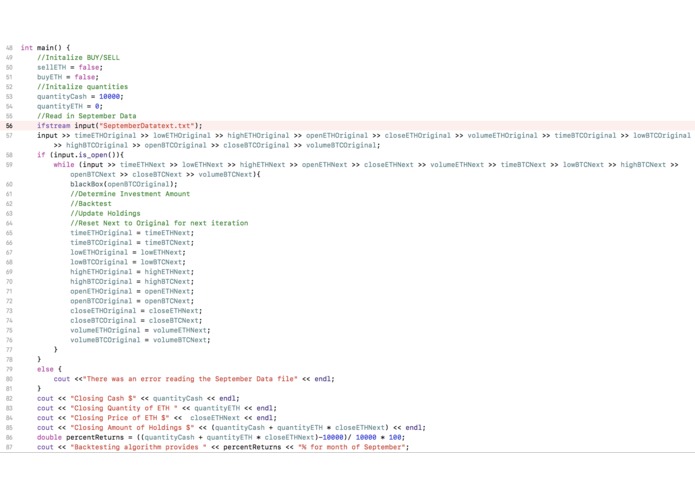This screenshot has height=494, width=695.
Task: Click the 'Closing Cash $' output line
Action: click(x=138, y=399)
